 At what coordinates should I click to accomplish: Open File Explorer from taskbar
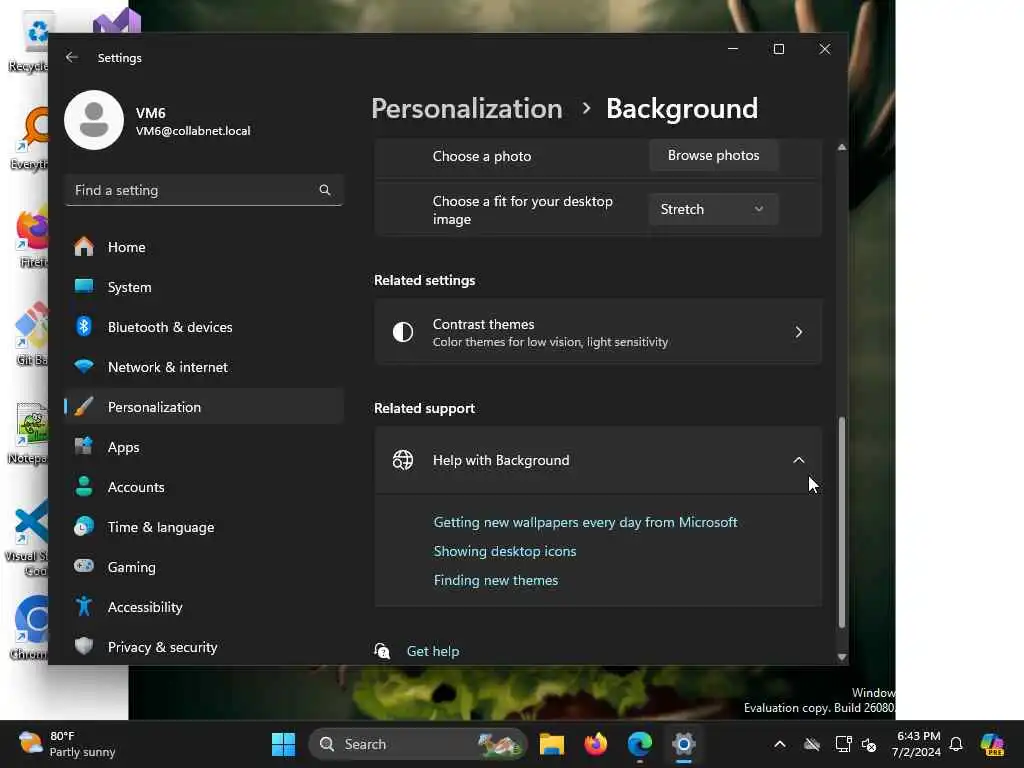(x=551, y=744)
